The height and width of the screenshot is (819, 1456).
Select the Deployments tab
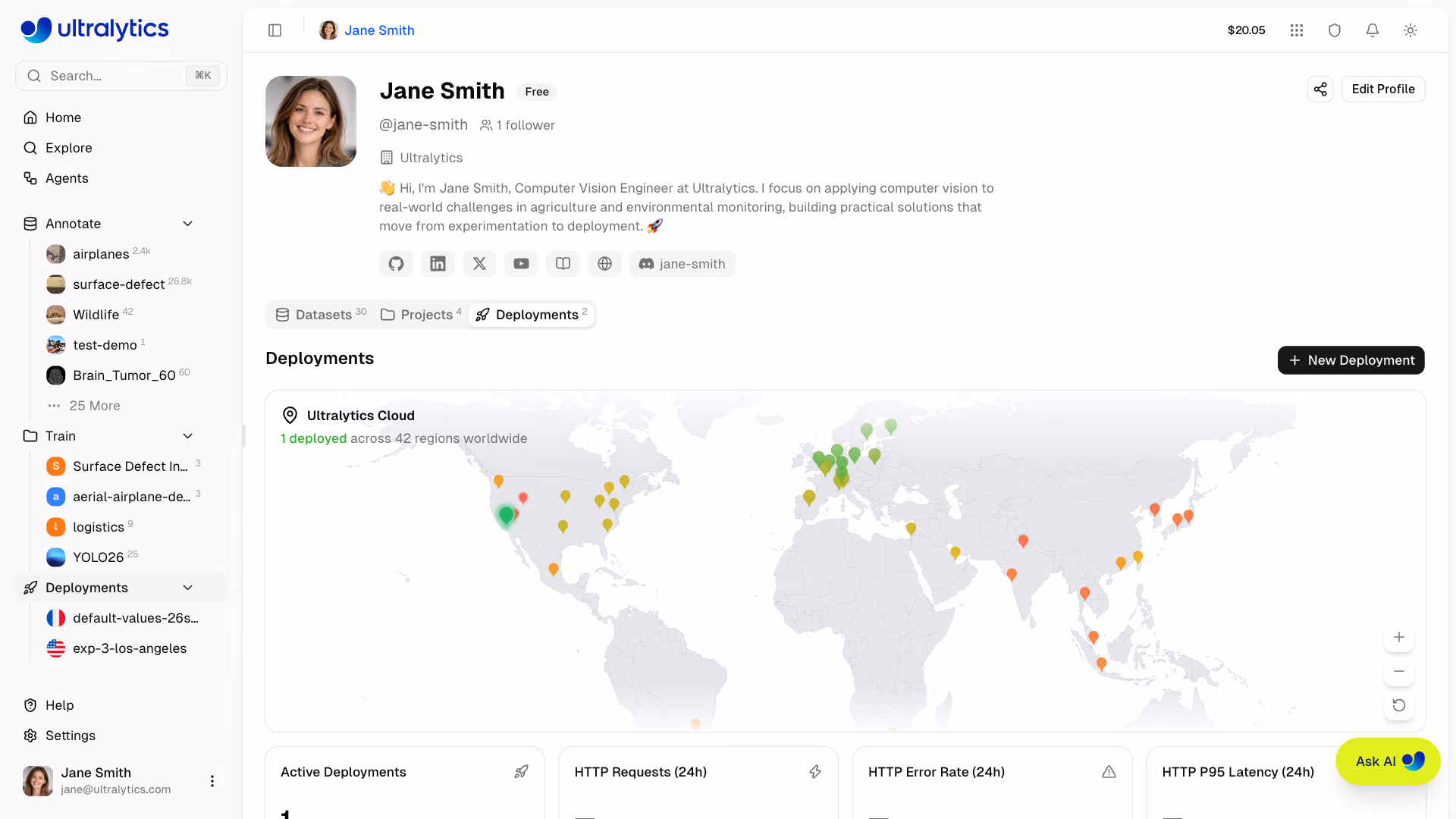[x=531, y=314]
